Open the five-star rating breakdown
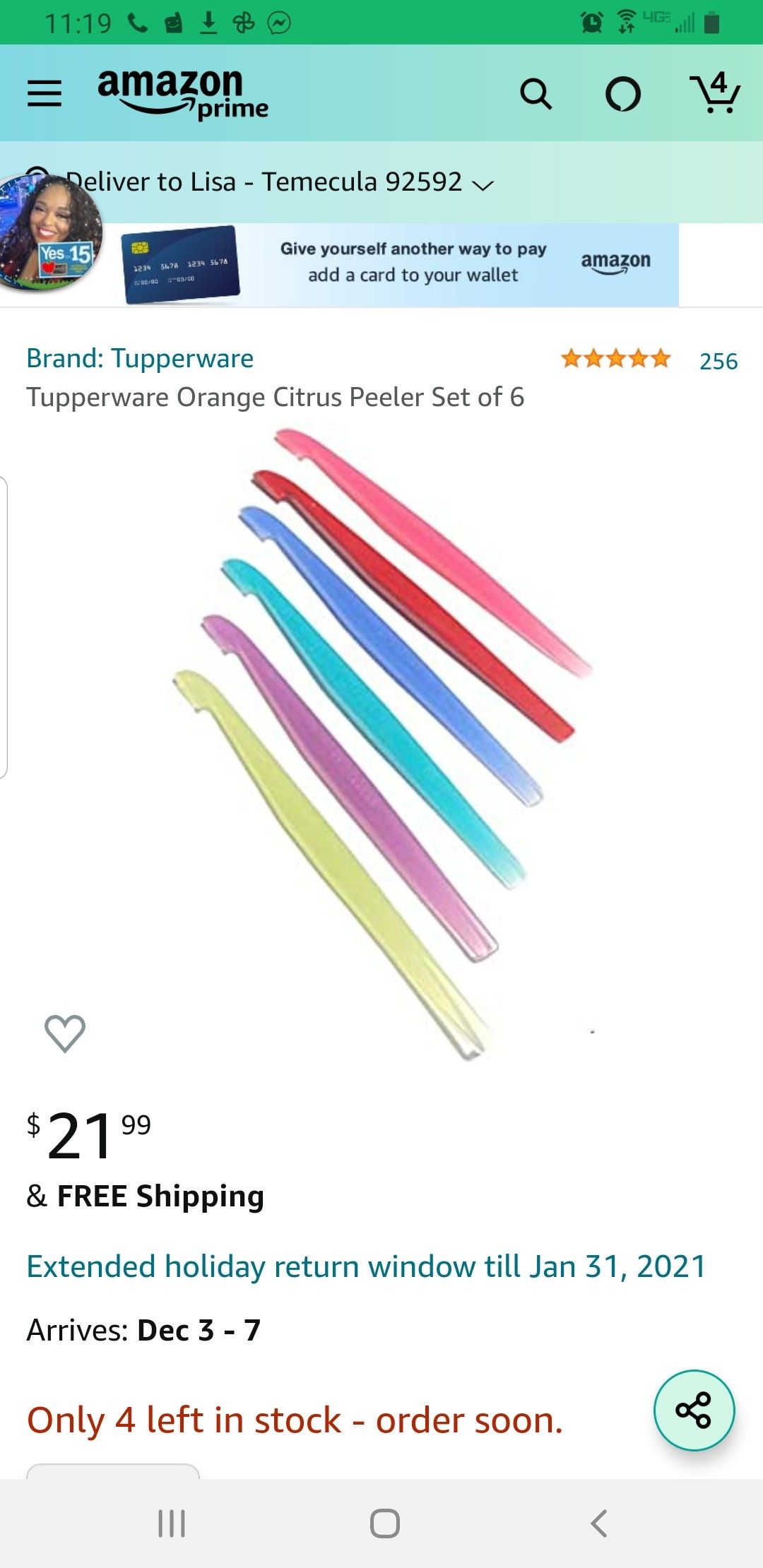The height and width of the screenshot is (1568, 763). coord(615,359)
